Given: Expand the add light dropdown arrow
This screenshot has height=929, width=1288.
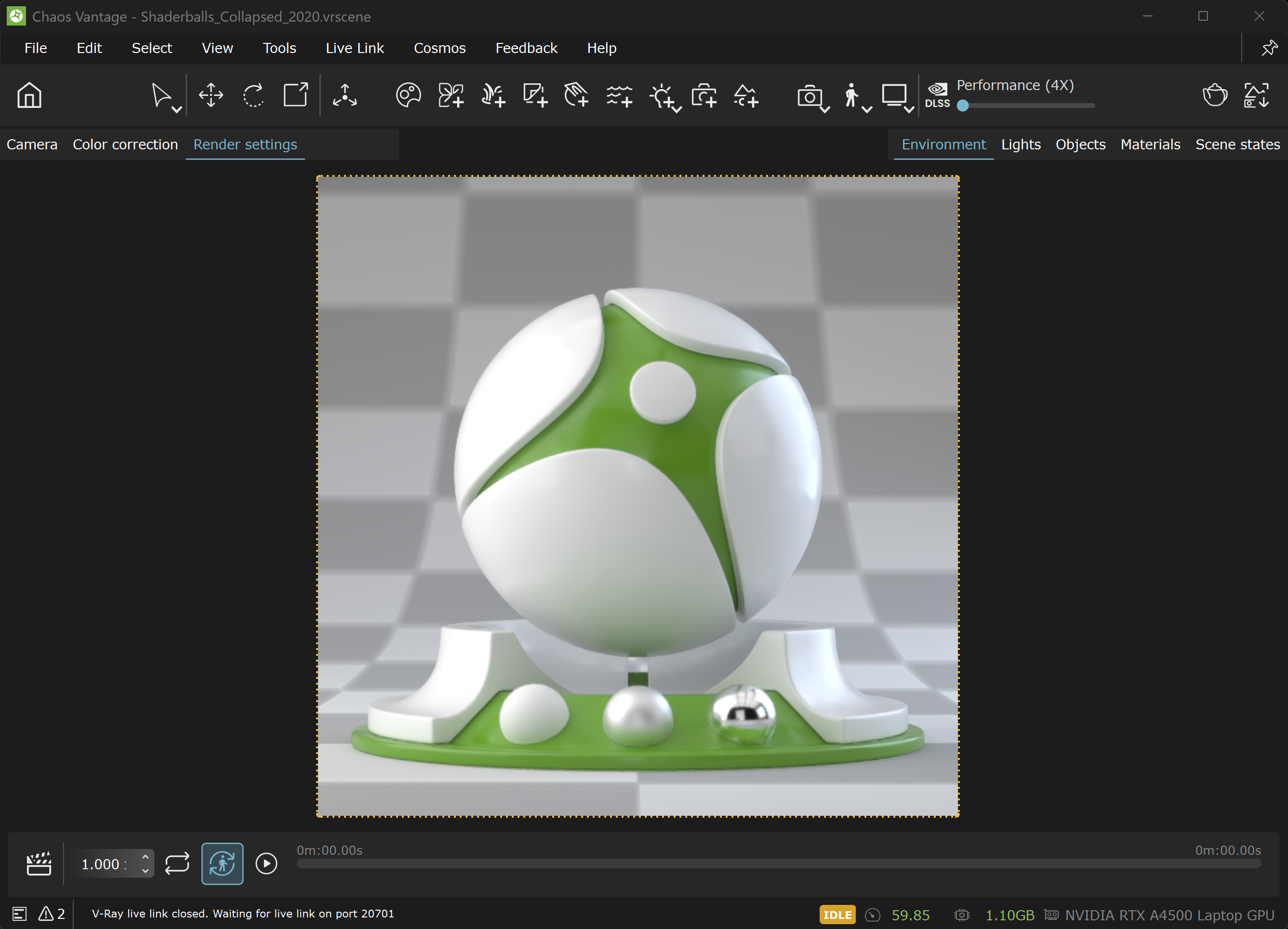Looking at the screenshot, I should pyautogui.click(x=677, y=109).
